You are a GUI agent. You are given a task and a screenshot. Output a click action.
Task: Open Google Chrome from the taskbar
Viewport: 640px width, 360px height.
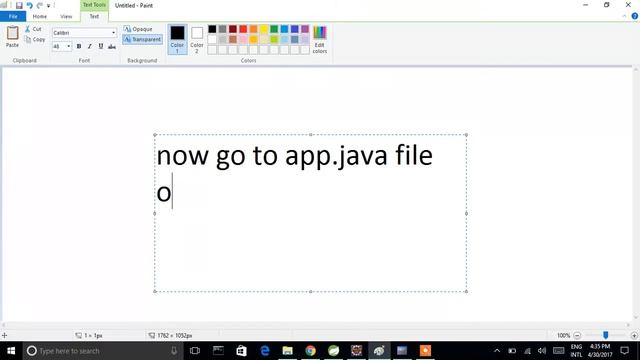click(x=310, y=351)
